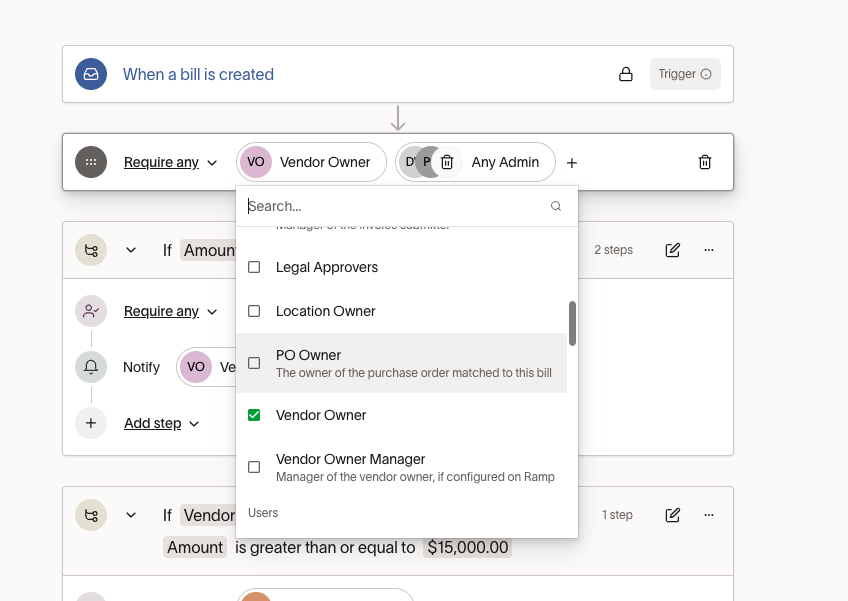
Task: Click the '1 step' label
Action: click(617, 515)
